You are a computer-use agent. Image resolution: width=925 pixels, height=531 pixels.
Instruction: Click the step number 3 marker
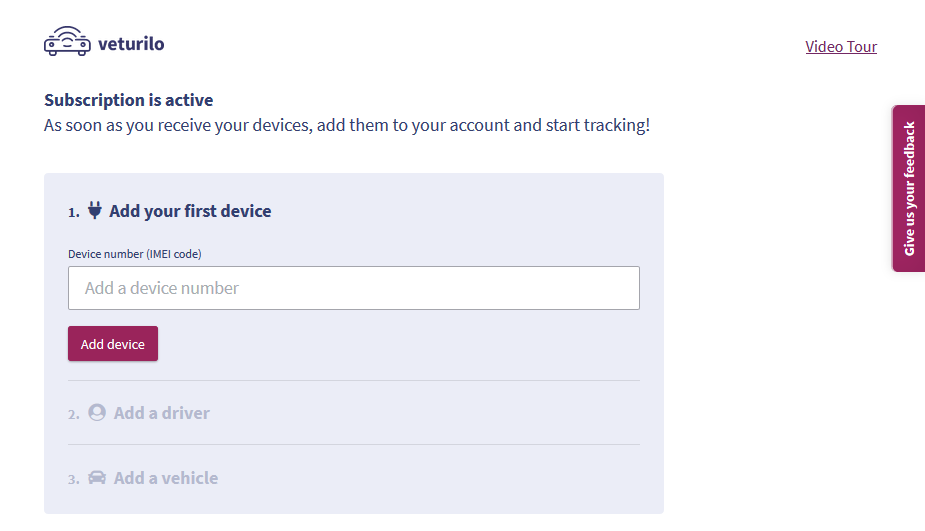click(73, 479)
